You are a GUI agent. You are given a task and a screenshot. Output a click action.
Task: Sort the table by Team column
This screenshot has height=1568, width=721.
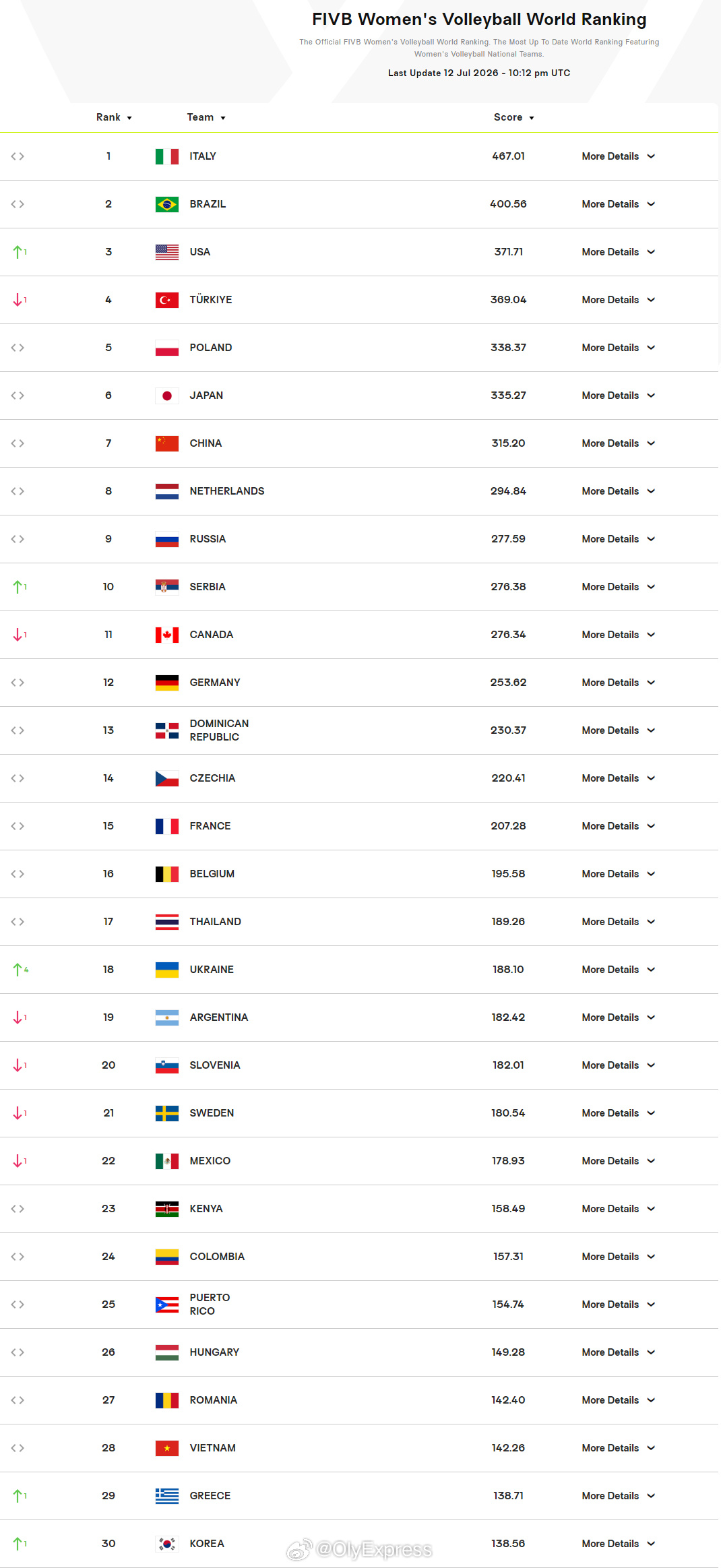click(x=206, y=117)
